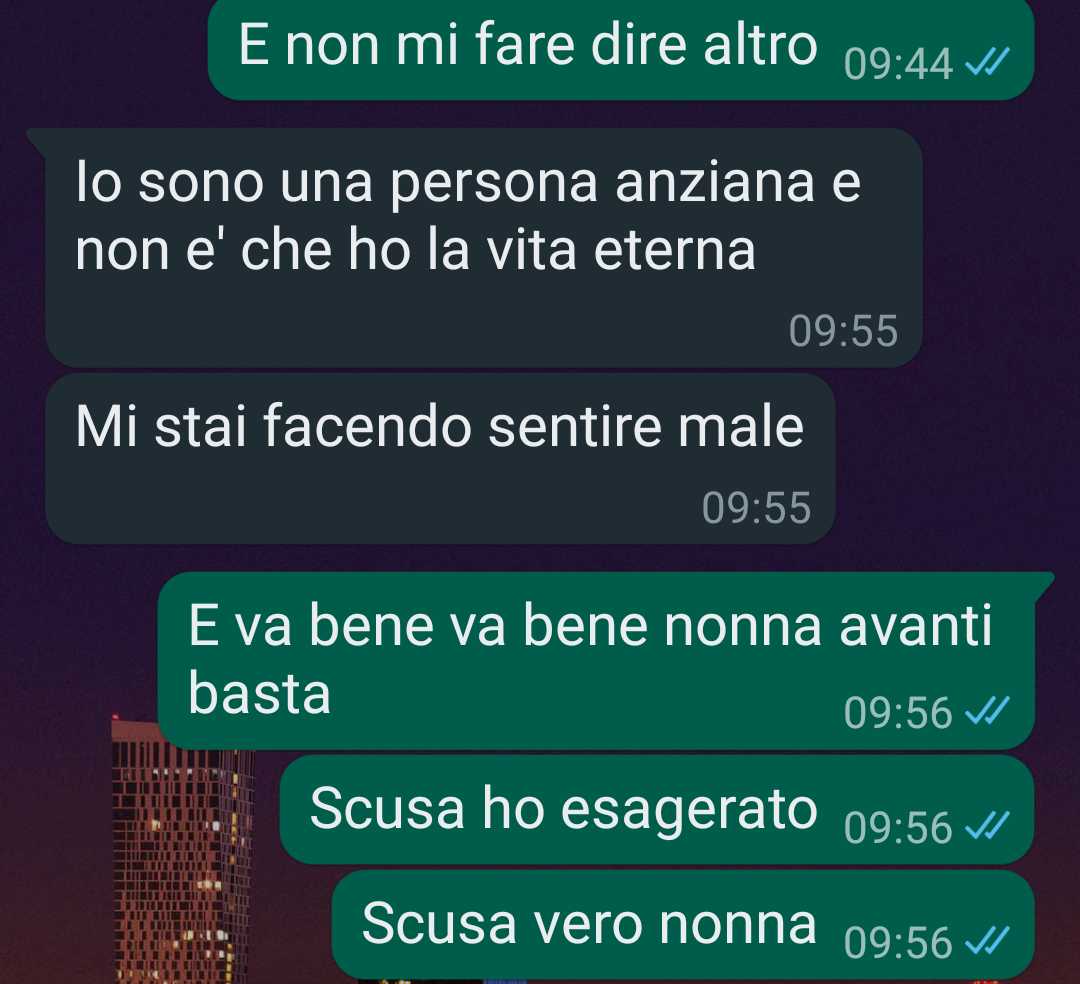Select the 'E va bene va bene nonna' message
The image size is (1080, 984).
(x=596, y=660)
